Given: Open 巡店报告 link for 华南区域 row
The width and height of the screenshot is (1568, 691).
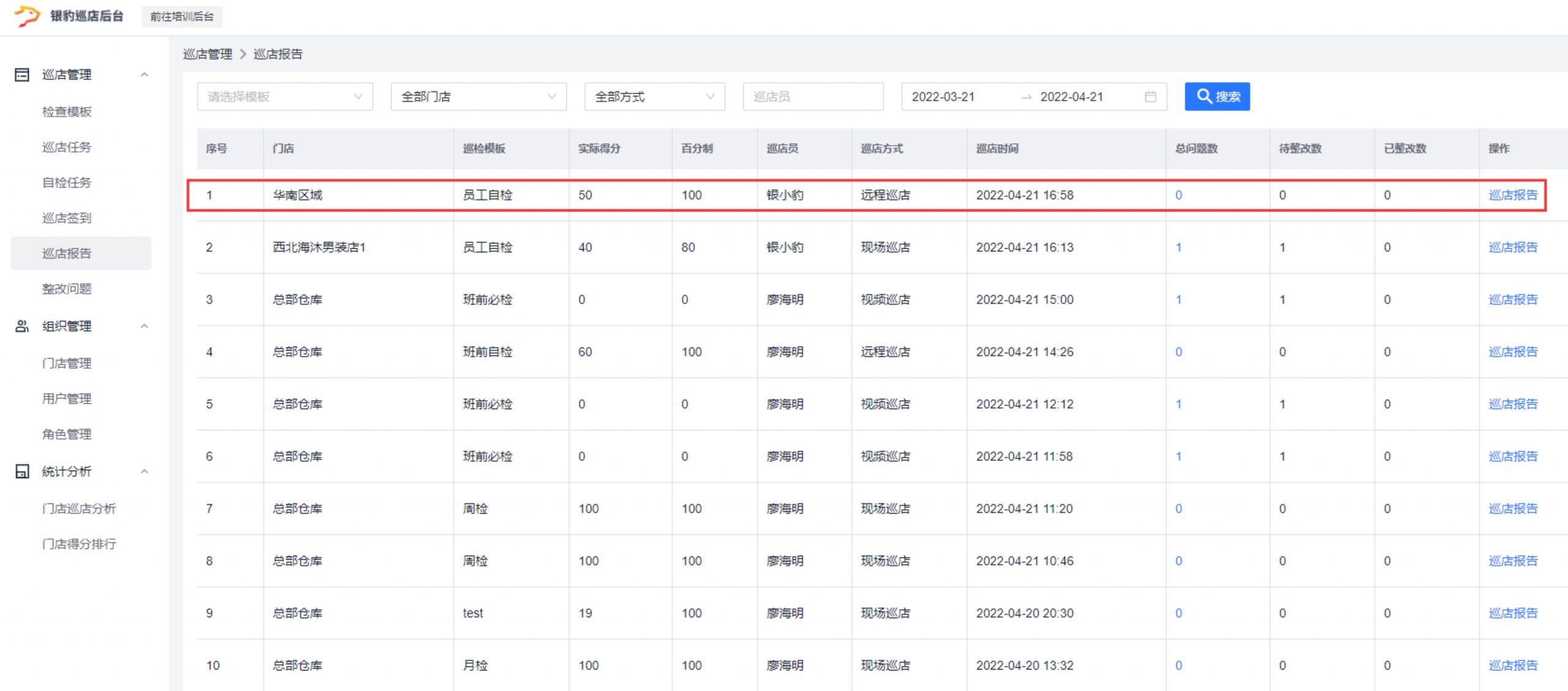Looking at the screenshot, I should point(1512,195).
